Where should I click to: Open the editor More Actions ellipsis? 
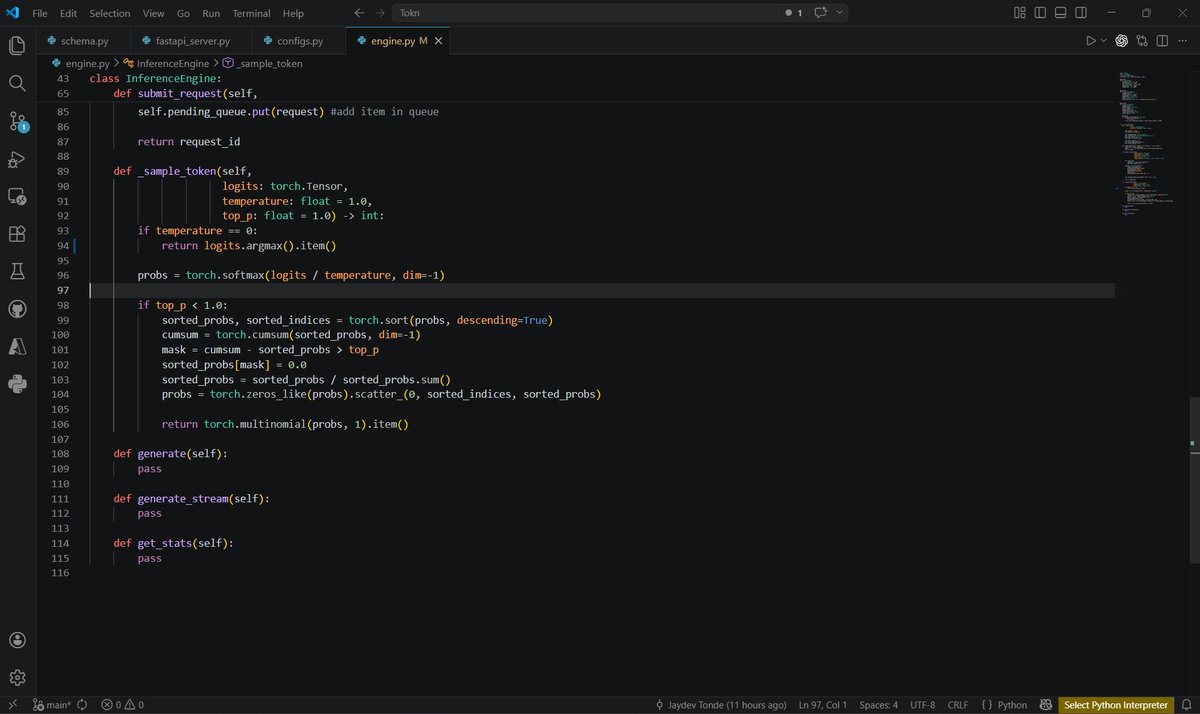(x=1182, y=41)
